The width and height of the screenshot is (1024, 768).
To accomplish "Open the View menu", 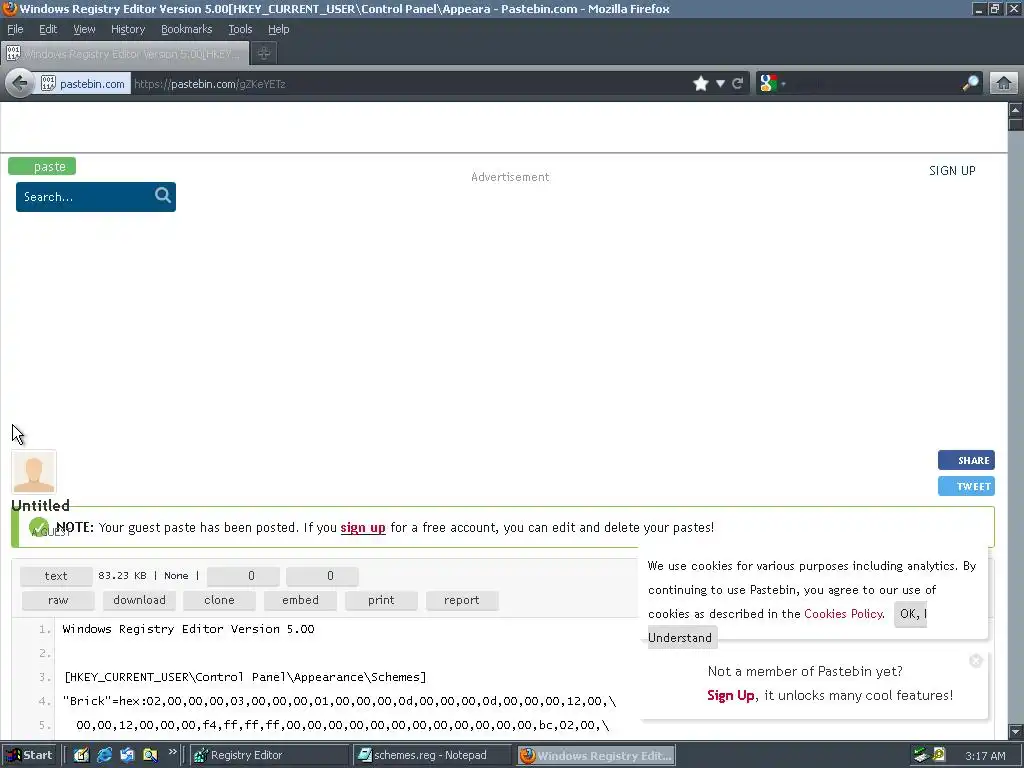I will (x=84, y=29).
